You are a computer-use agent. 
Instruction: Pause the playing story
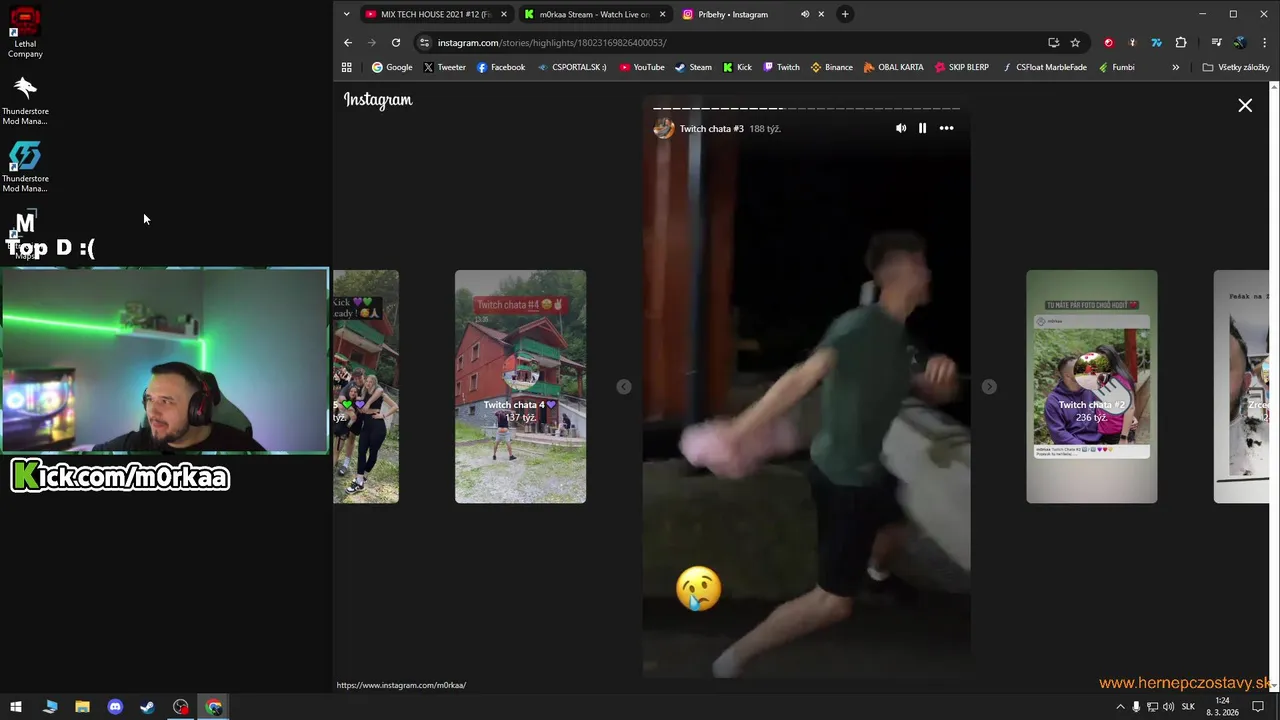tap(922, 128)
